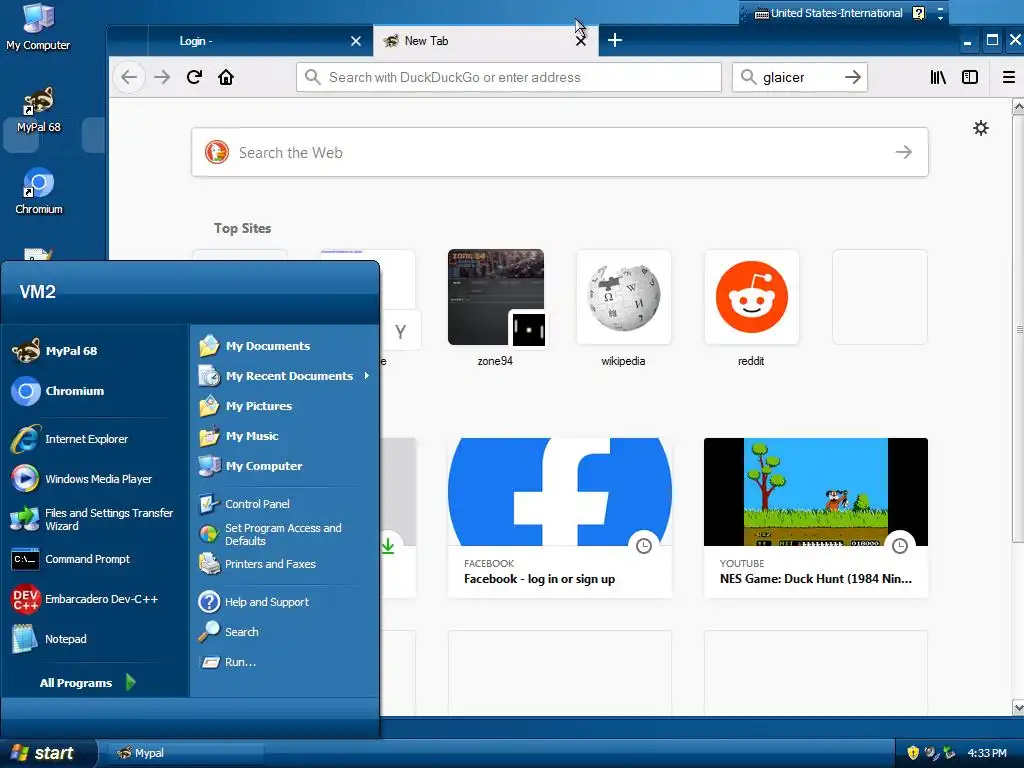Go back with the browser back arrow
This screenshot has width=1024, height=768.
[x=129, y=77]
